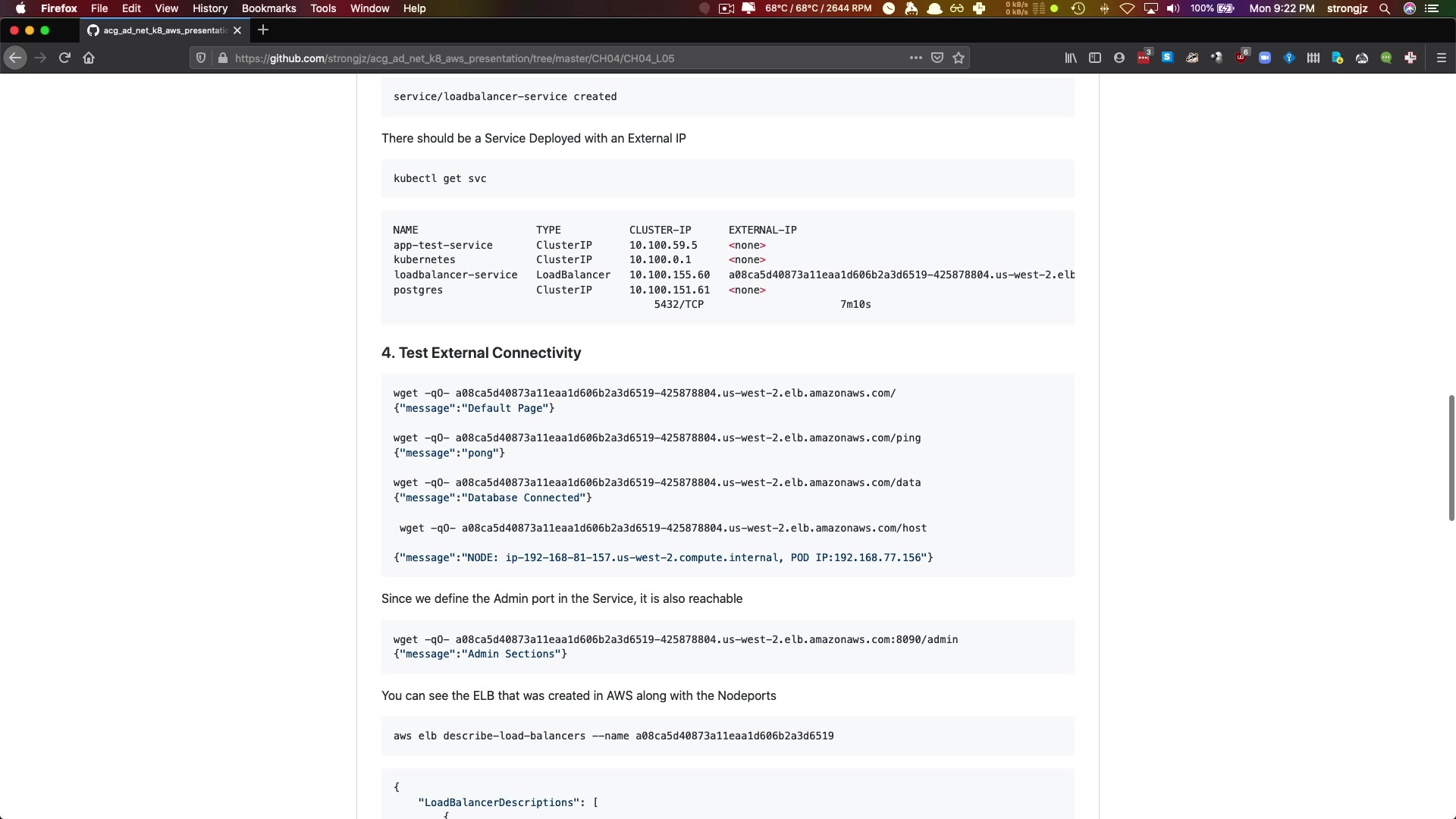Open page actions three-dots menu
The height and width of the screenshot is (819, 1456).
tap(915, 58)
